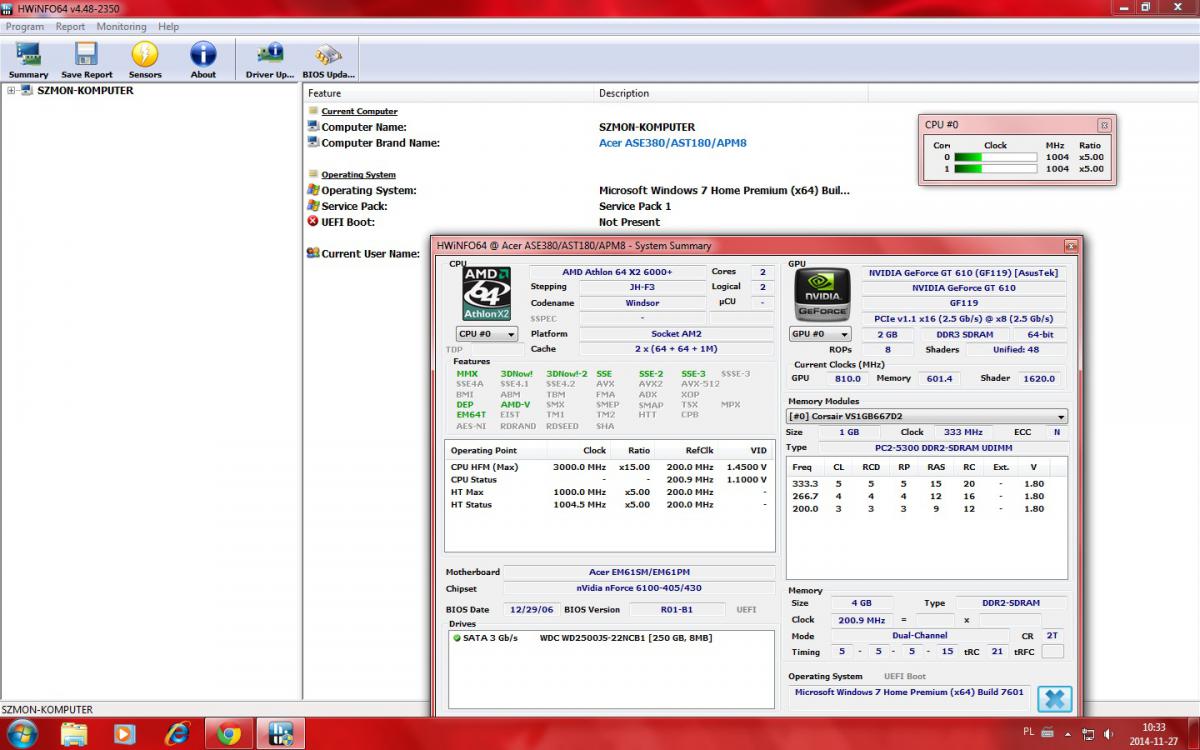Click the Description column header
The image size is (1200, 750).
coord(731,93)
